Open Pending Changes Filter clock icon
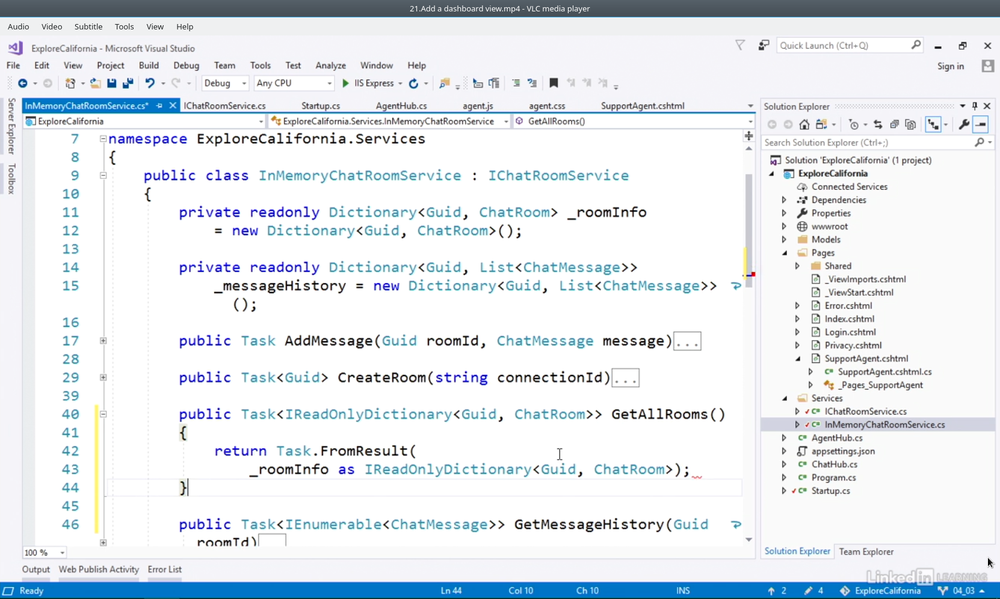The image size is (1000, 599). tap(854, 124)
